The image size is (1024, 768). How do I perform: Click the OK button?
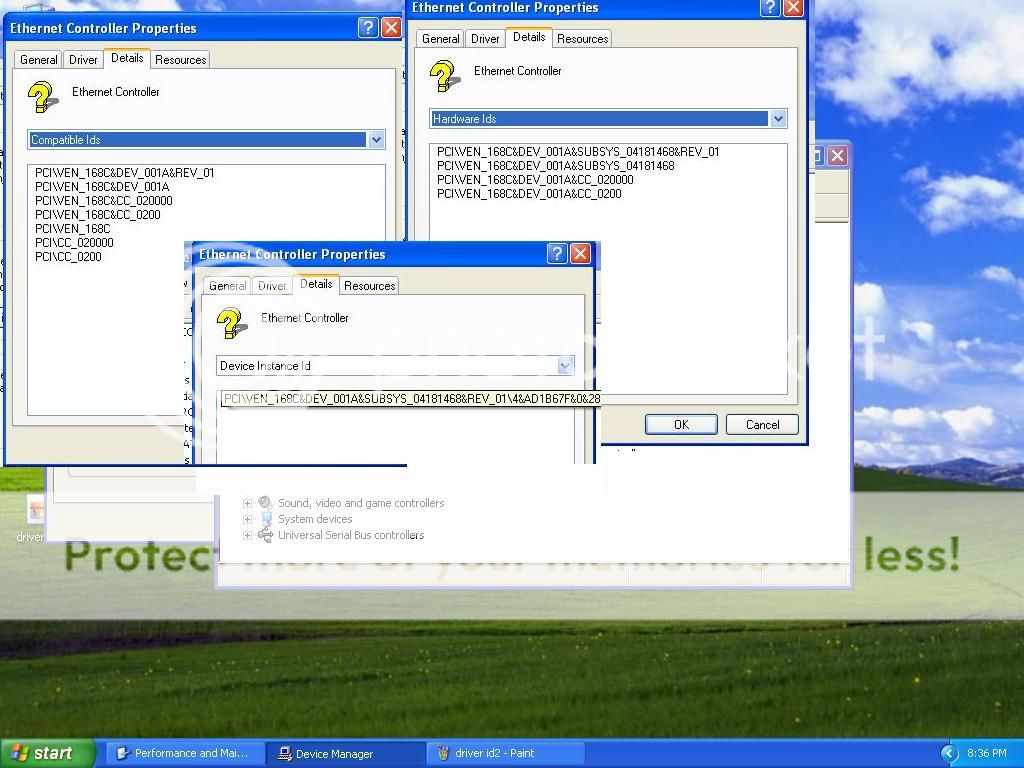click(680, 424)
